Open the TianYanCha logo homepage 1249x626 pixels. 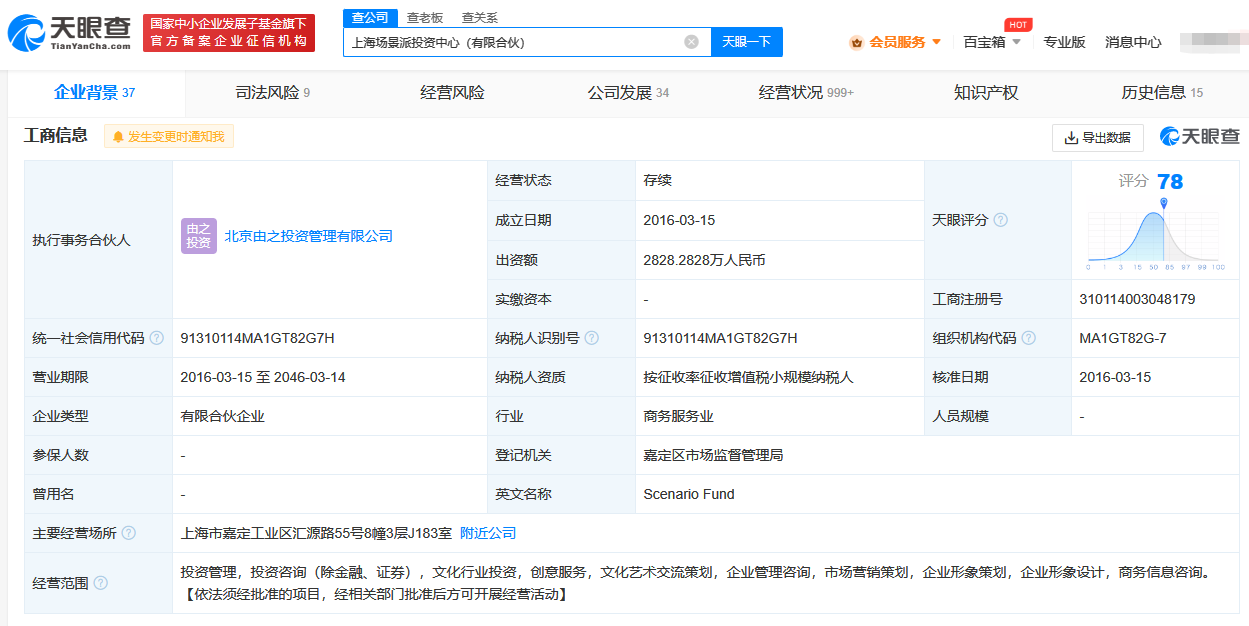70,33
